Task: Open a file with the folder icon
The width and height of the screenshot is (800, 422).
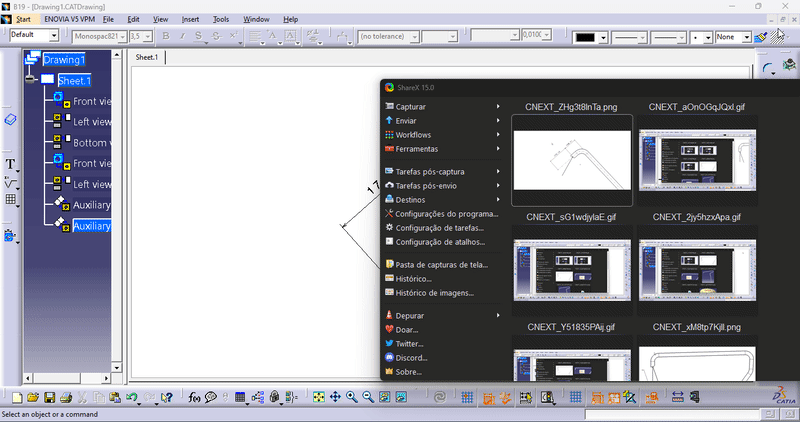Action: point(33,398)
